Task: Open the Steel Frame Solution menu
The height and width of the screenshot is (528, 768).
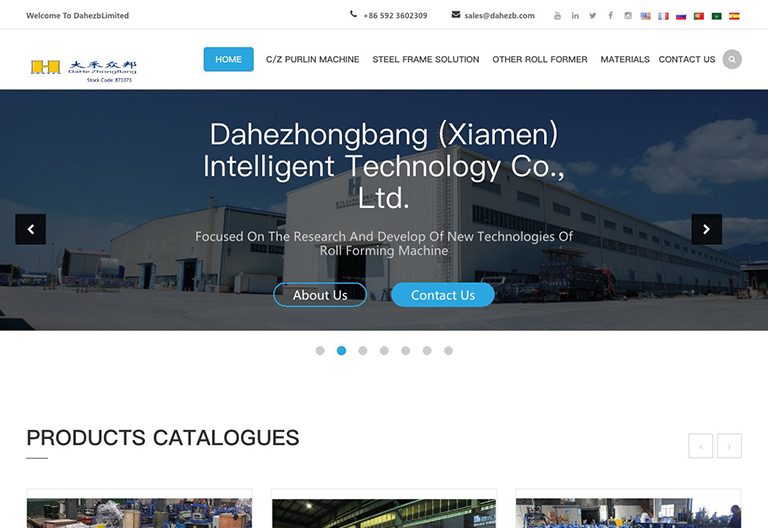Action: pos(426,59)
